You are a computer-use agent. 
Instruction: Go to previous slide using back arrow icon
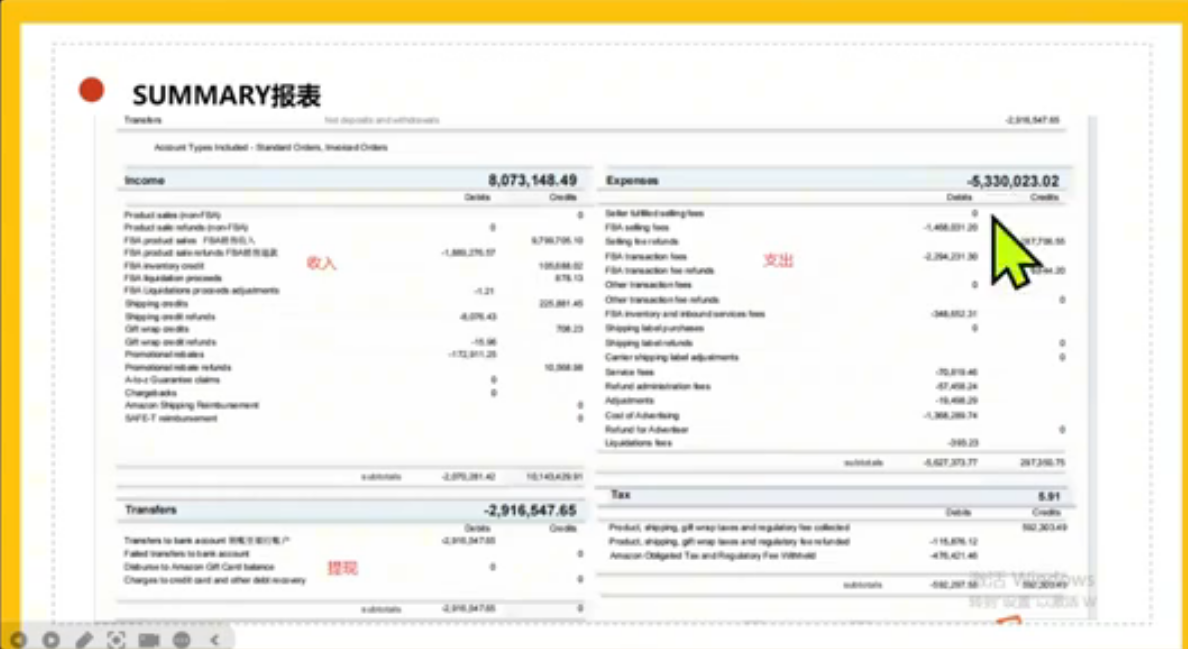click(x=17, y=639)
